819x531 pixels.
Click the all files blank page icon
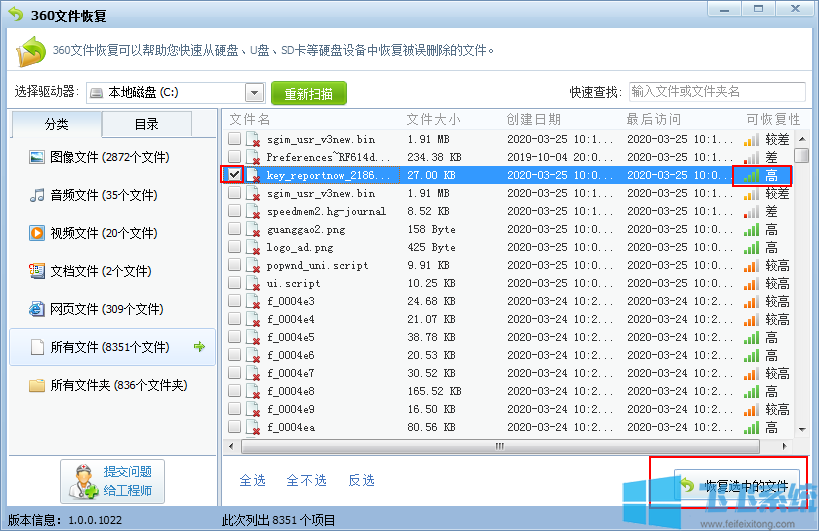(x=37, y=347)
